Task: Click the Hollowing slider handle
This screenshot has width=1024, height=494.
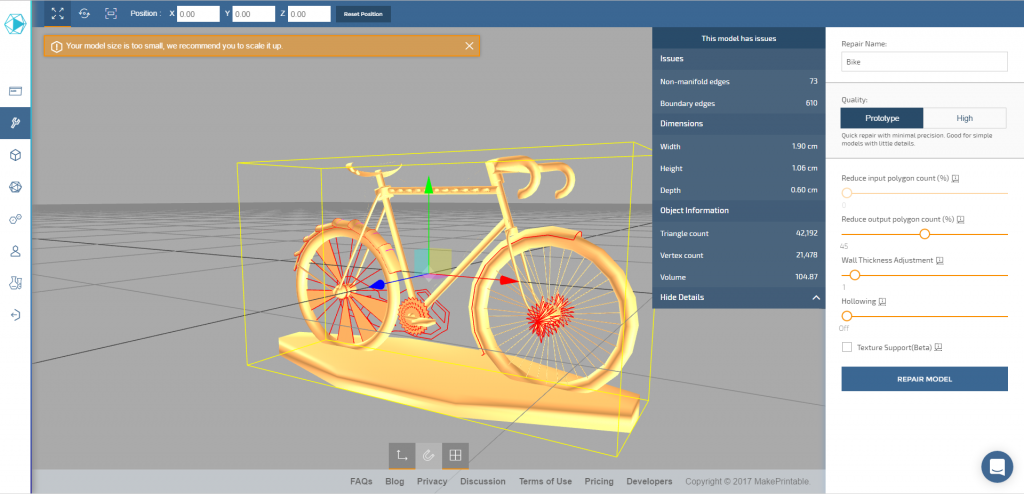Action: point(847,316)
